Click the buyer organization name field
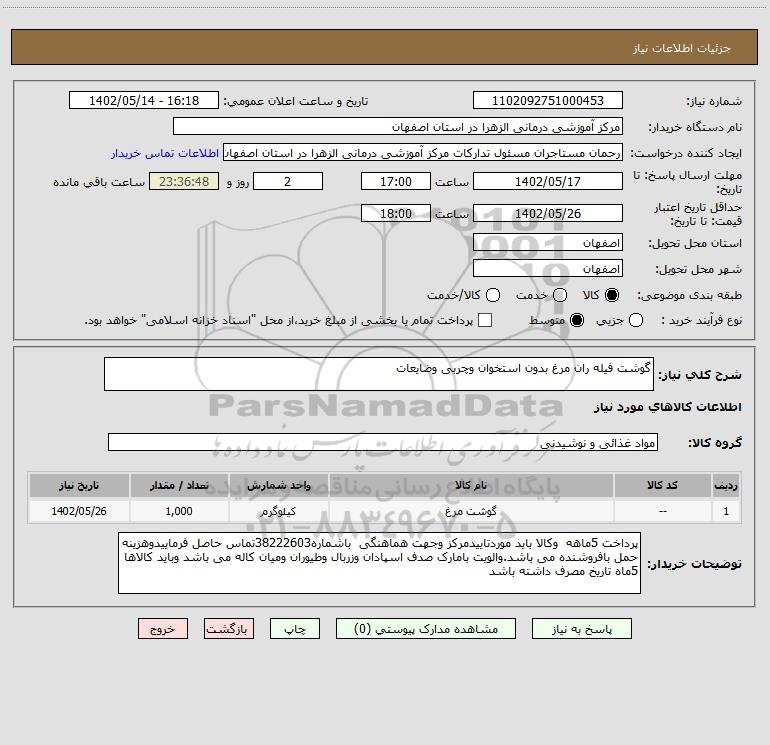The width and height of the screenshot is (770, 745). 398,127
